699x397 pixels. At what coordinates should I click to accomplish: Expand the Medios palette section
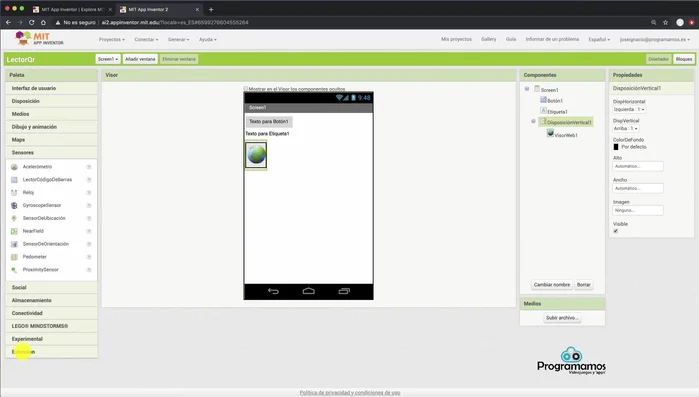click(52, 114)
